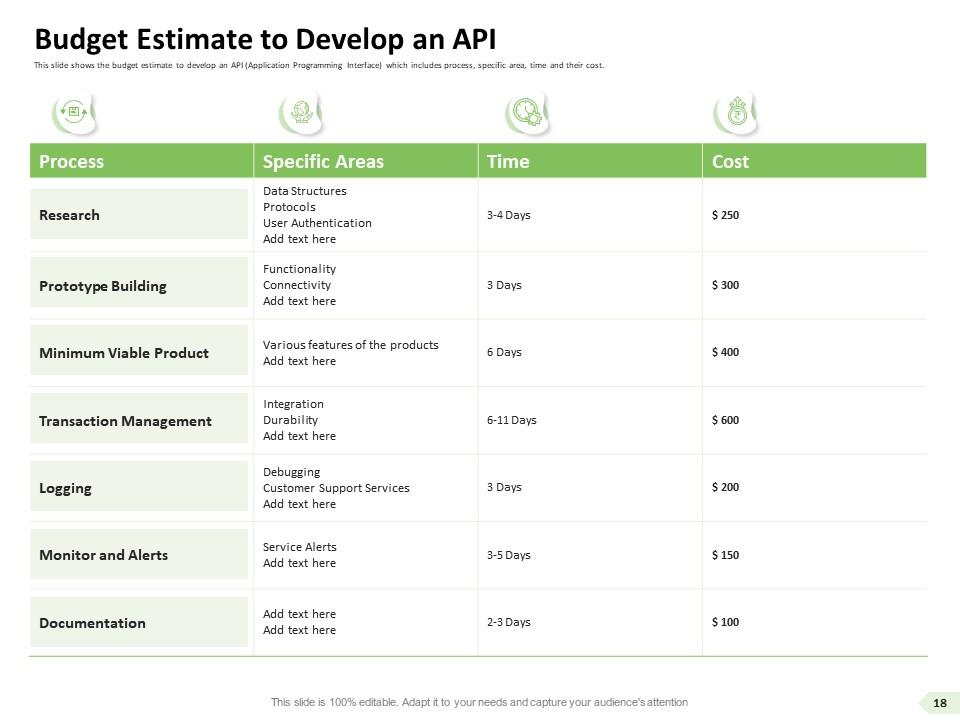Select the 6-11 Days time cell
Viewport: 960px width, 720px height.
coord(512,420)
